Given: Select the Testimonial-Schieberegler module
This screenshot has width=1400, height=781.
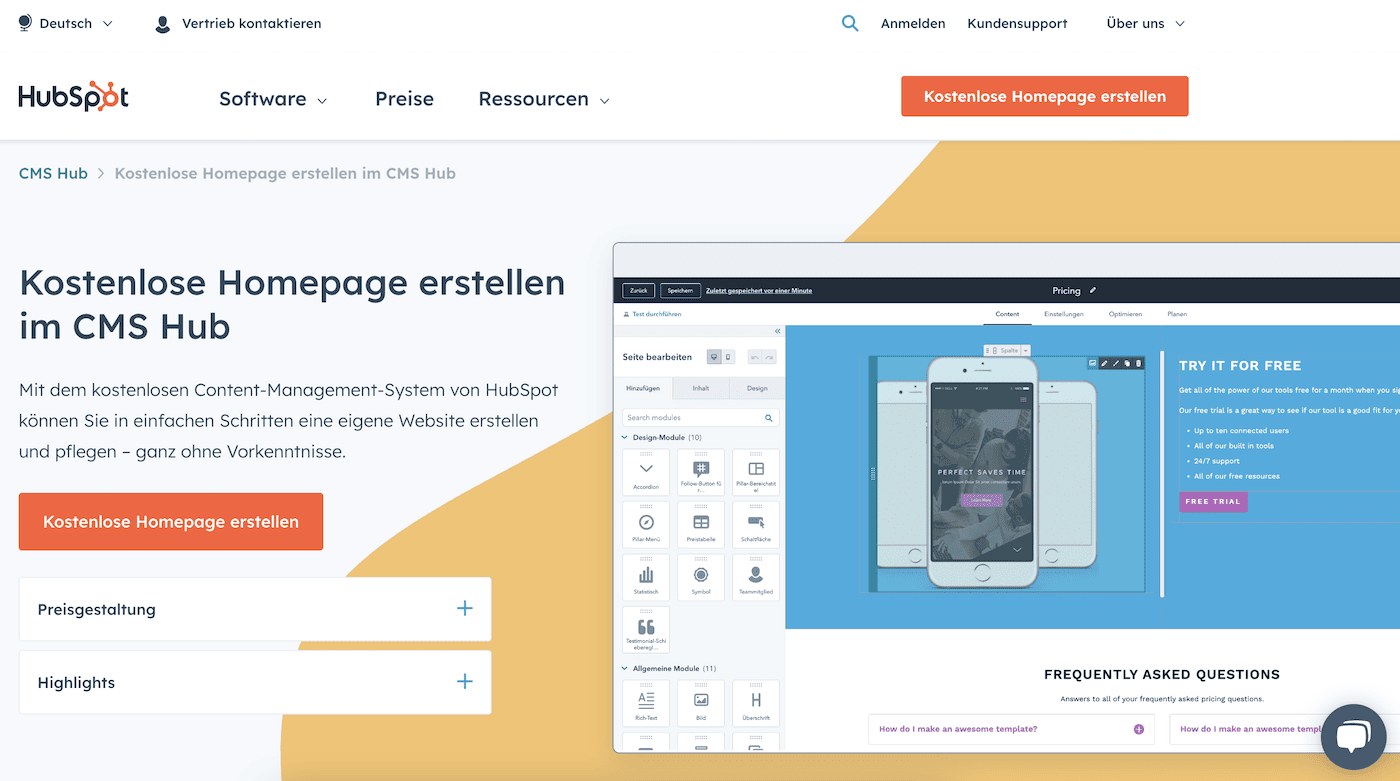Looking at the screenshot, I should 646,630.
